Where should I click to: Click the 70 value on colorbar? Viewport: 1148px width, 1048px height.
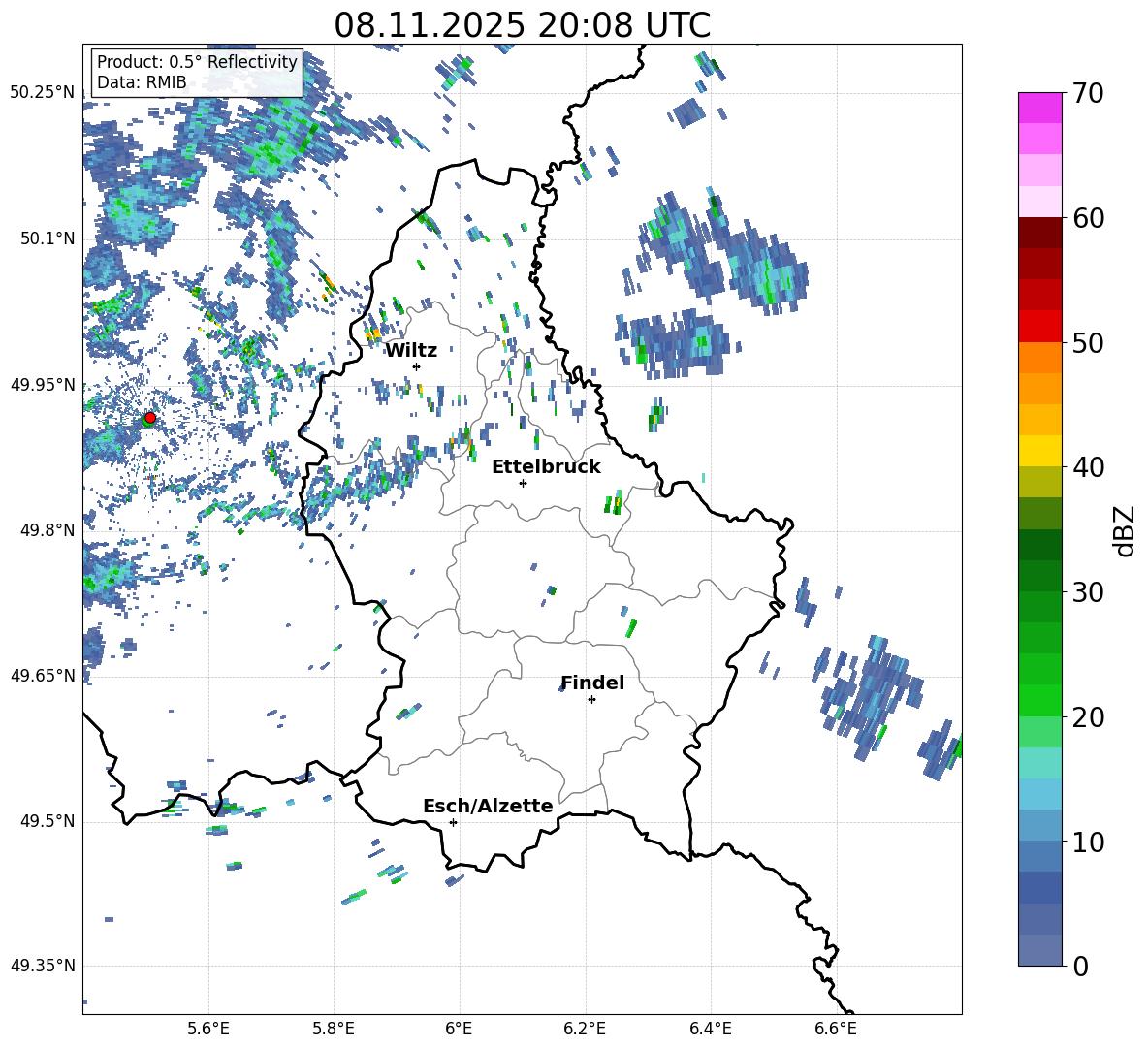[1088, 93]
